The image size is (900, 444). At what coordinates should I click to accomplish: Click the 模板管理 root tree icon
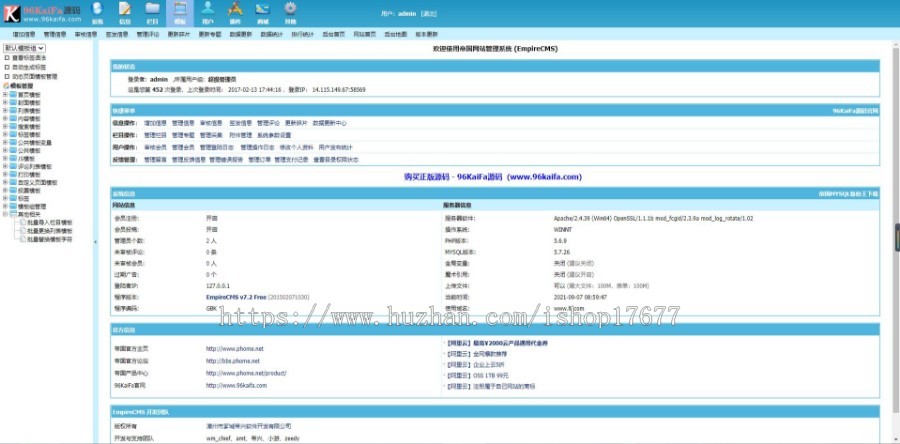tap(6, 86)
